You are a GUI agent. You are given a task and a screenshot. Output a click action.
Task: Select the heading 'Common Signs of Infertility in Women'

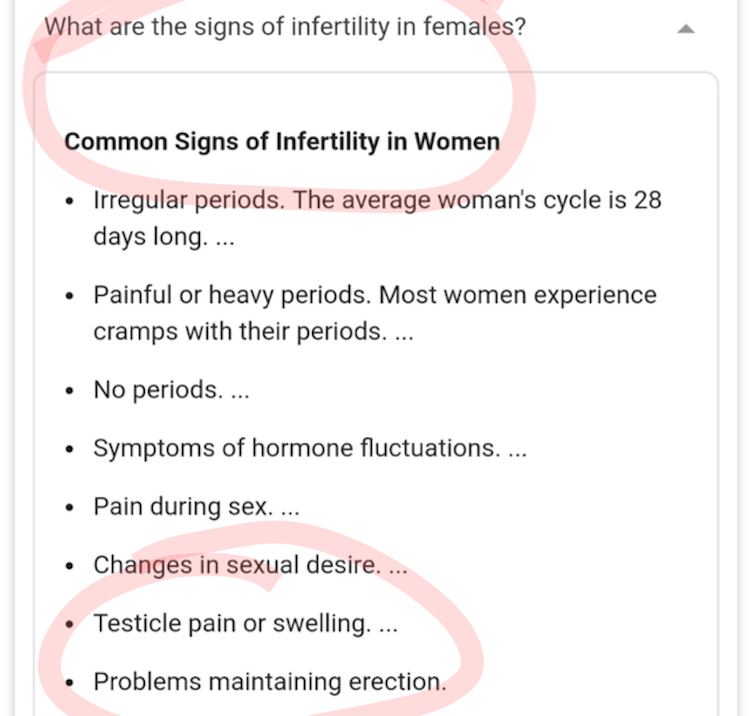click(281, 141)
